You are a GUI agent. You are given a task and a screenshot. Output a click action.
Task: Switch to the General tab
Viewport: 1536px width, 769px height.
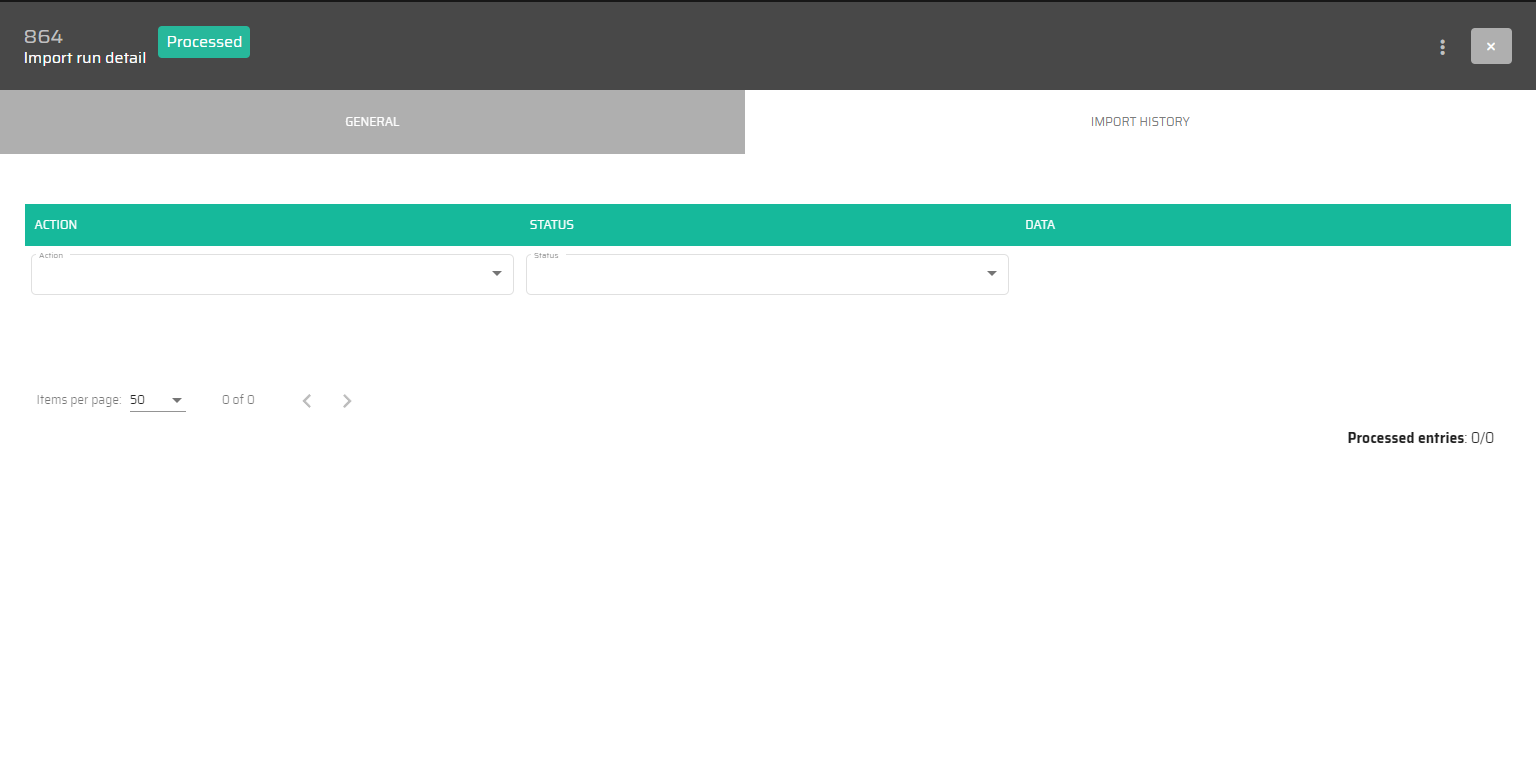pos(372,122)
